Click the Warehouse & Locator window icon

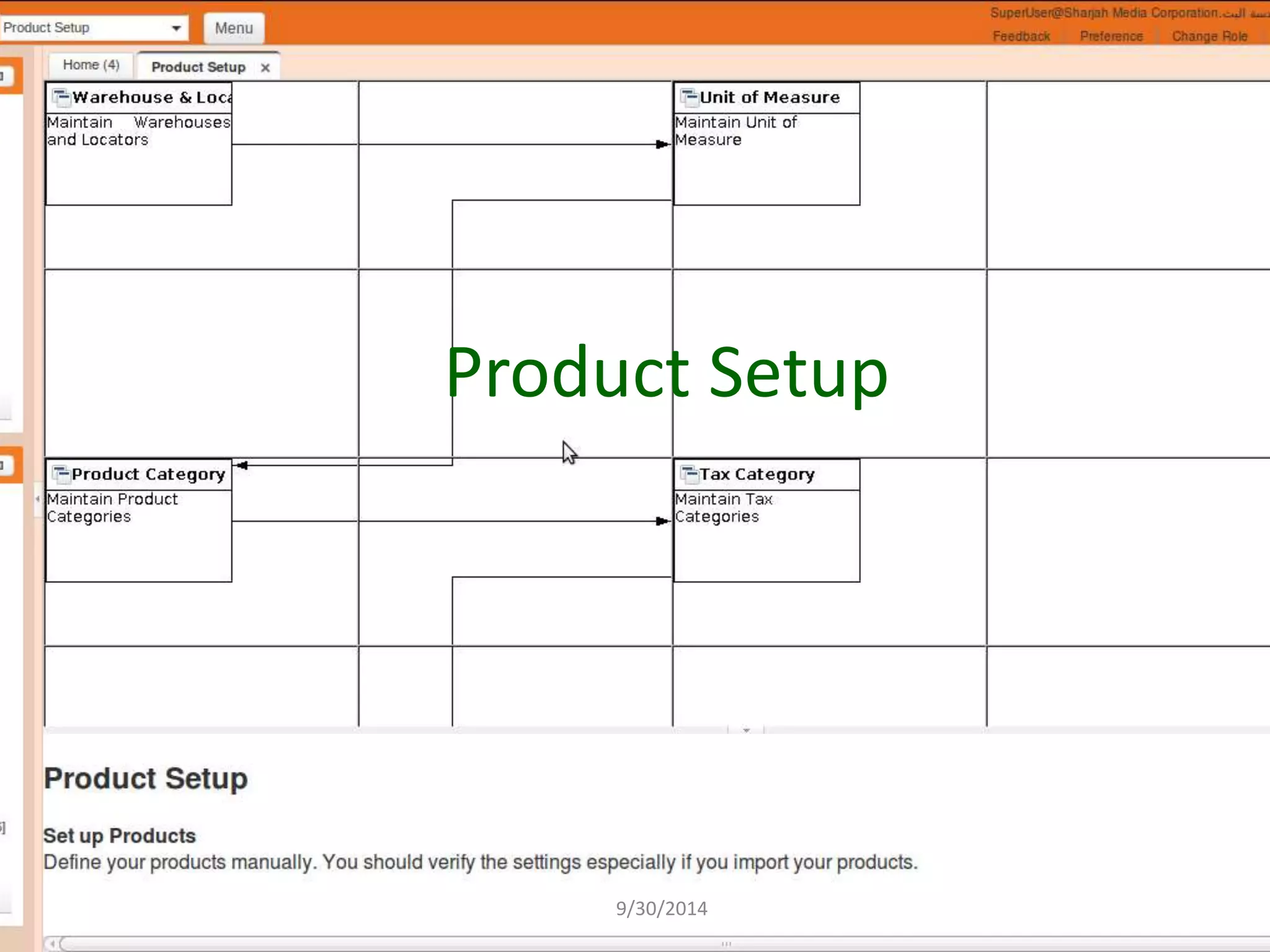coord(61,97)
